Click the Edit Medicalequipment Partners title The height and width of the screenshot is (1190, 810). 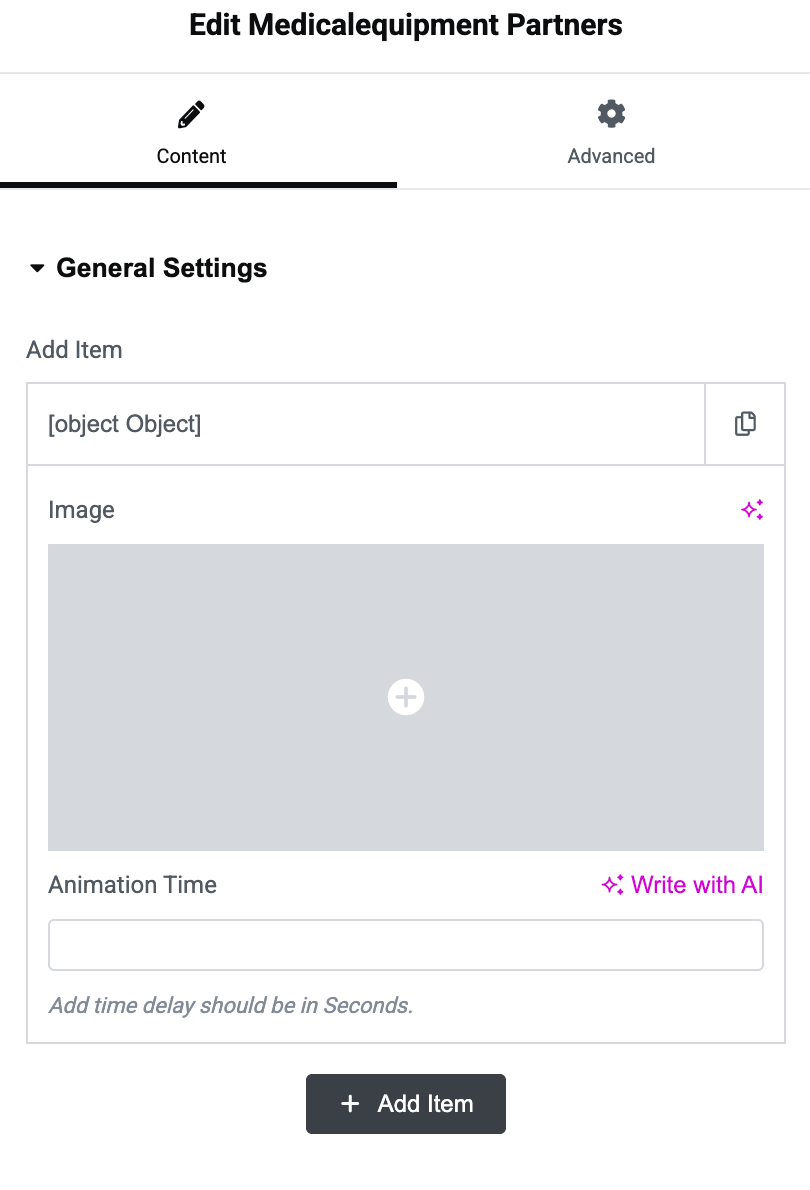tap(406, 26)
